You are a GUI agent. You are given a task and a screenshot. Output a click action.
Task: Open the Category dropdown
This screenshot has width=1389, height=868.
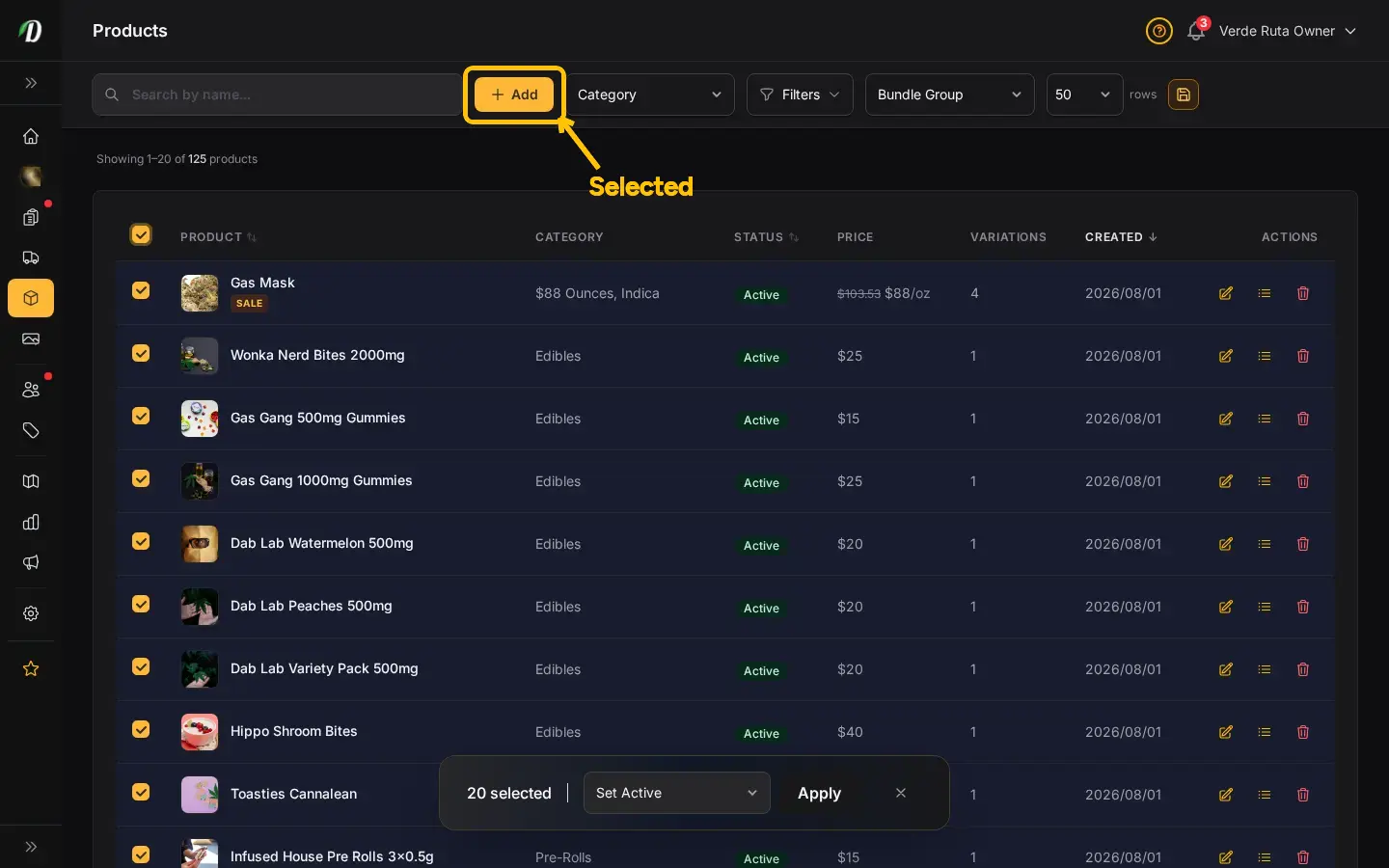click(x=650, y=95)
